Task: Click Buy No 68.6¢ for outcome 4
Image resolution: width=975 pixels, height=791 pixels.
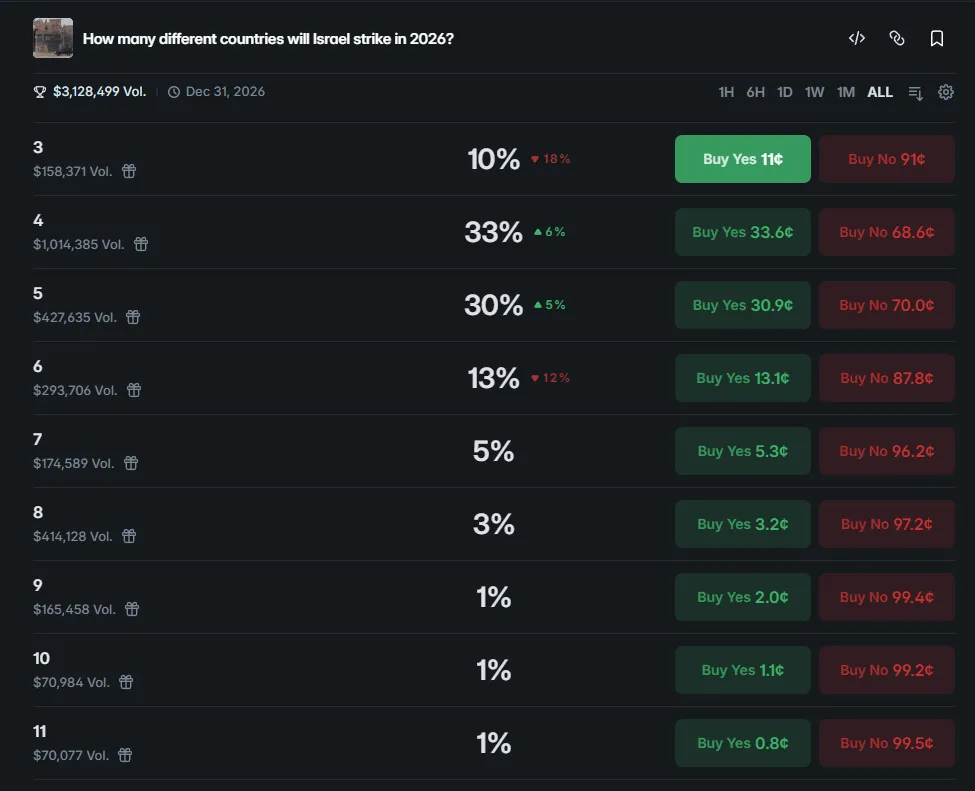Action: point(887,232)
